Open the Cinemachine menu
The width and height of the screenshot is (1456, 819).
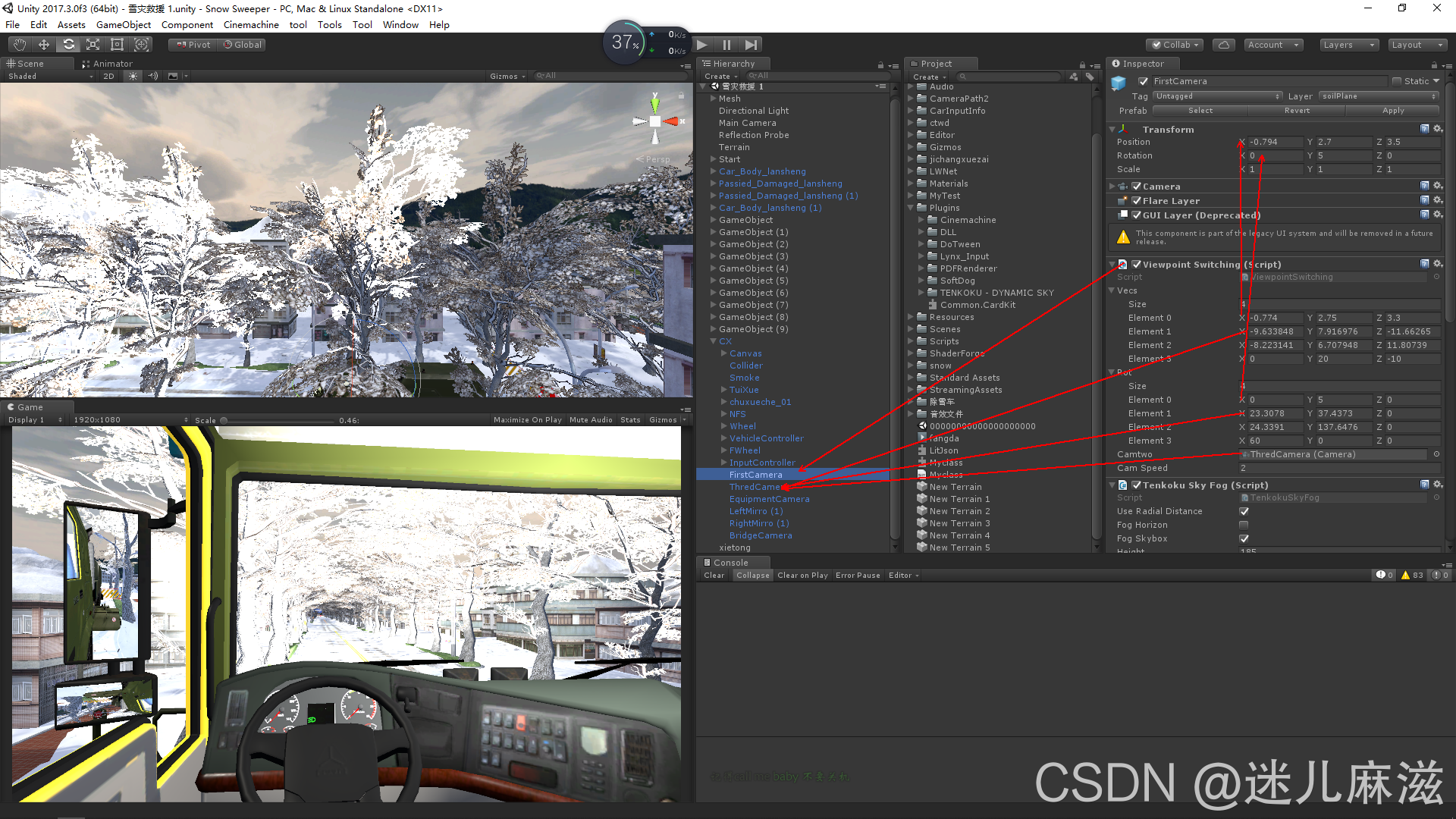251,24
